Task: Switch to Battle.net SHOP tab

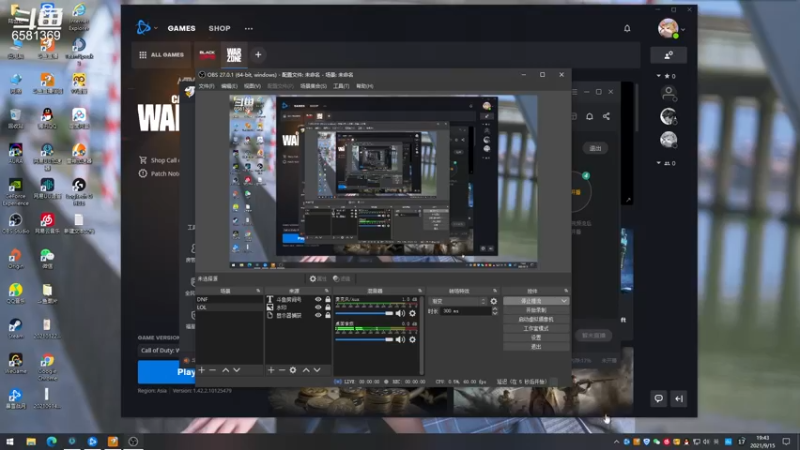Action: pyautogui.click(x=219, y=29)
